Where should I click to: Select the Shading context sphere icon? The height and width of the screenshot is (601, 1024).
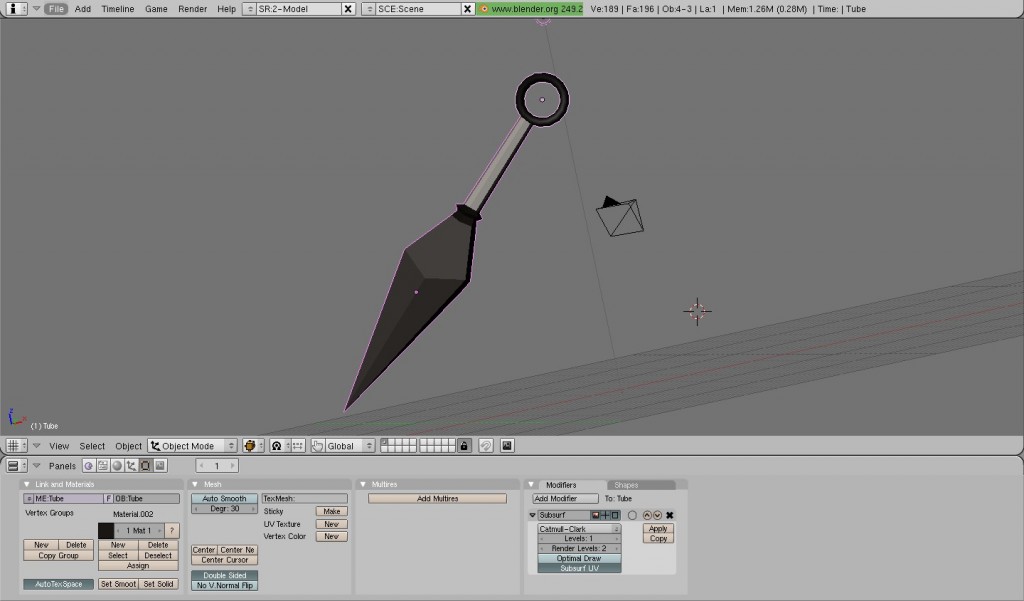tap(117, 466)
